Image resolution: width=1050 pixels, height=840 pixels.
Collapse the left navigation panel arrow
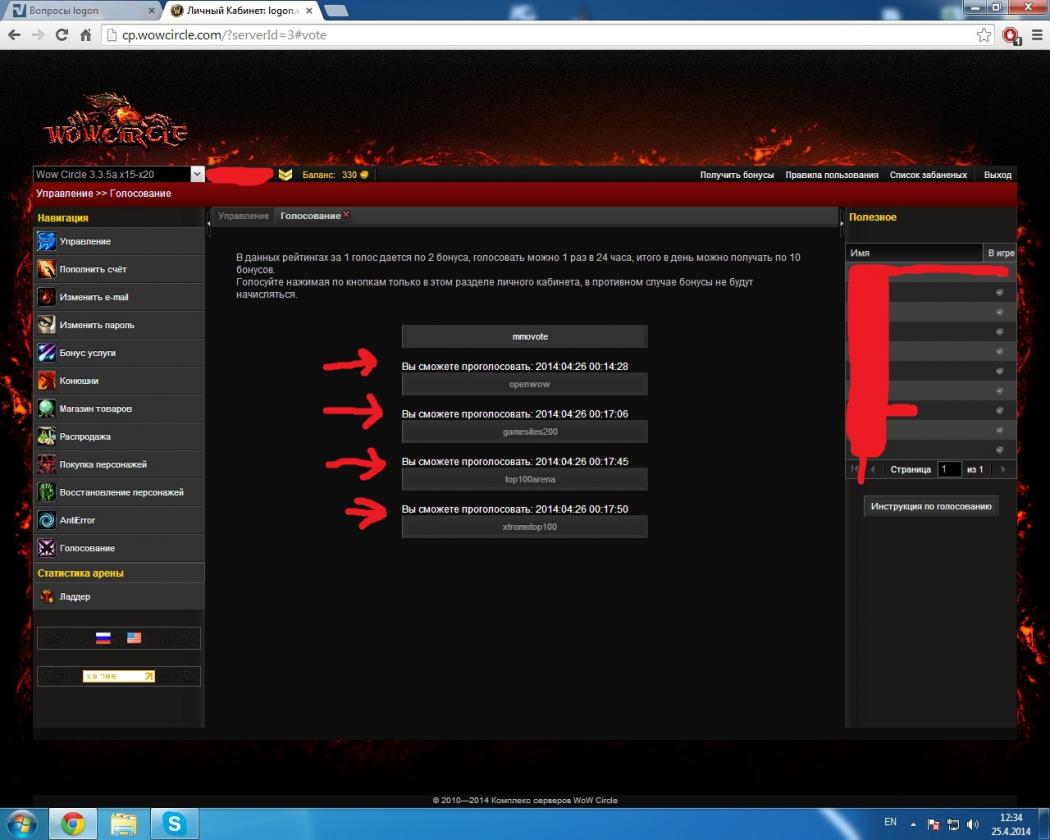pyautogui.click(x=209, y=224)
